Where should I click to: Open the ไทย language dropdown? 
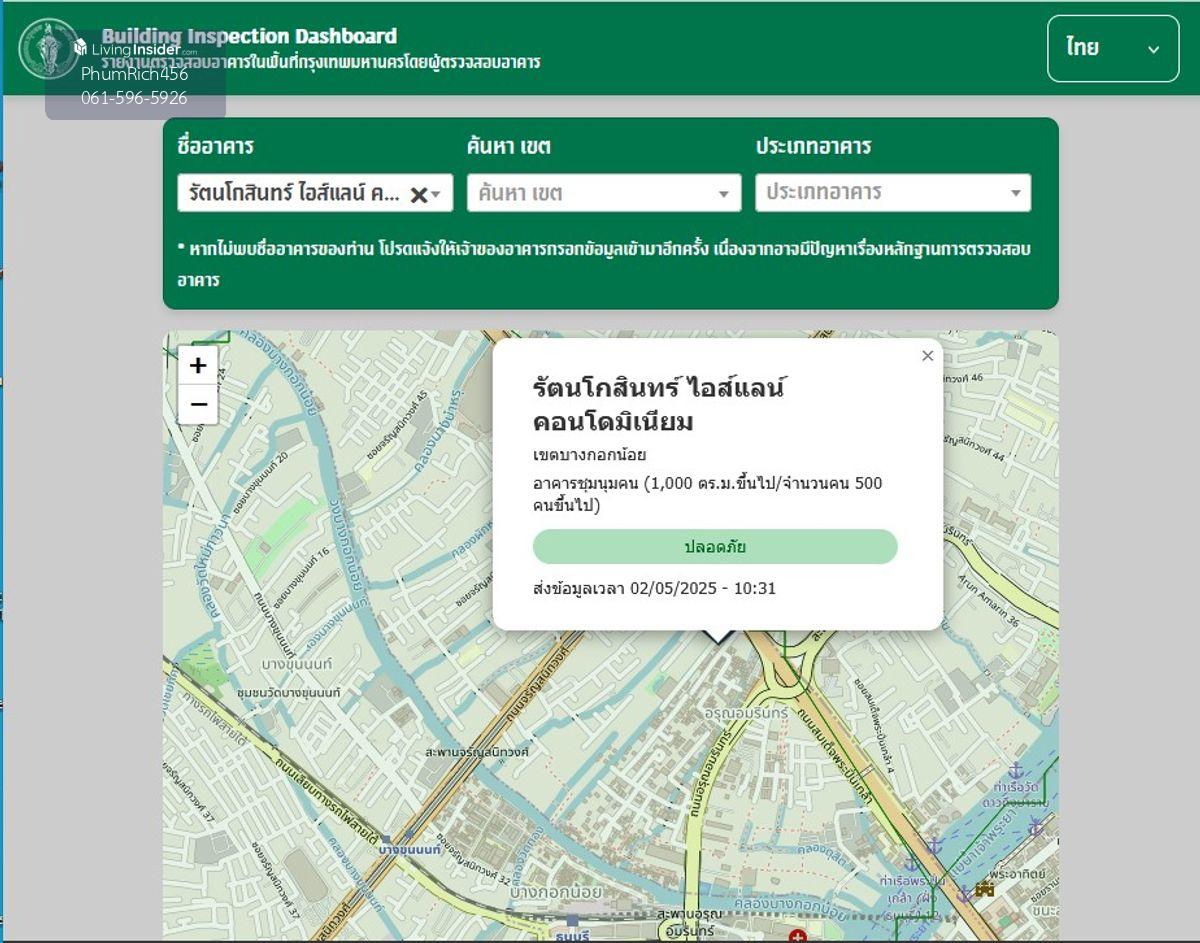[x=1112, y=48]
